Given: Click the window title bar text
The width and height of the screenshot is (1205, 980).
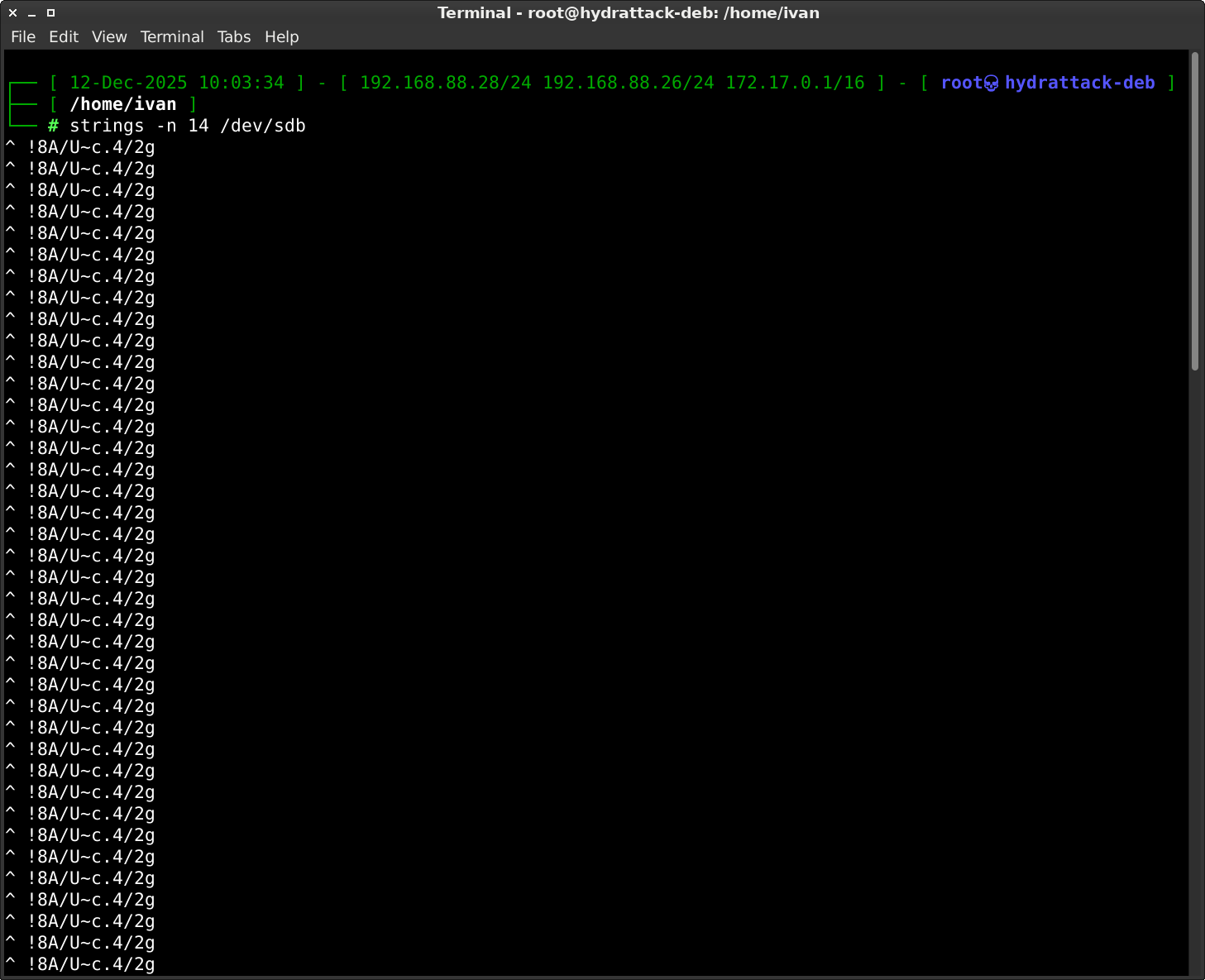Looking at the screenshot, I should click(x=629, y=12).
